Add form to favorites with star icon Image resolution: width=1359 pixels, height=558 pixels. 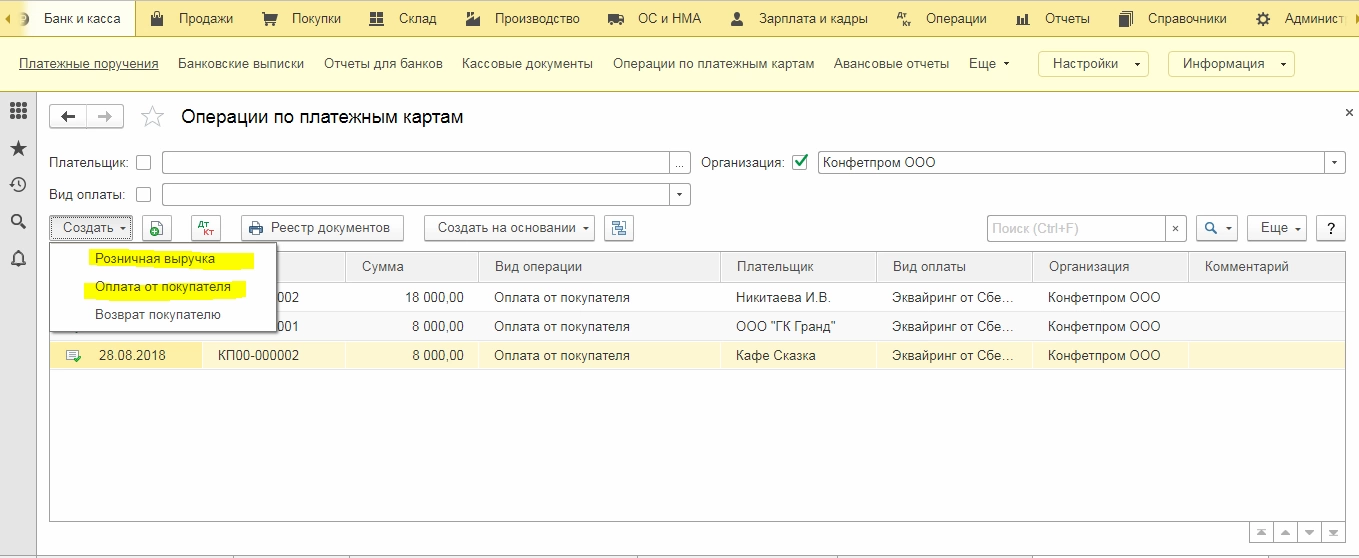(x=152, y=117)
